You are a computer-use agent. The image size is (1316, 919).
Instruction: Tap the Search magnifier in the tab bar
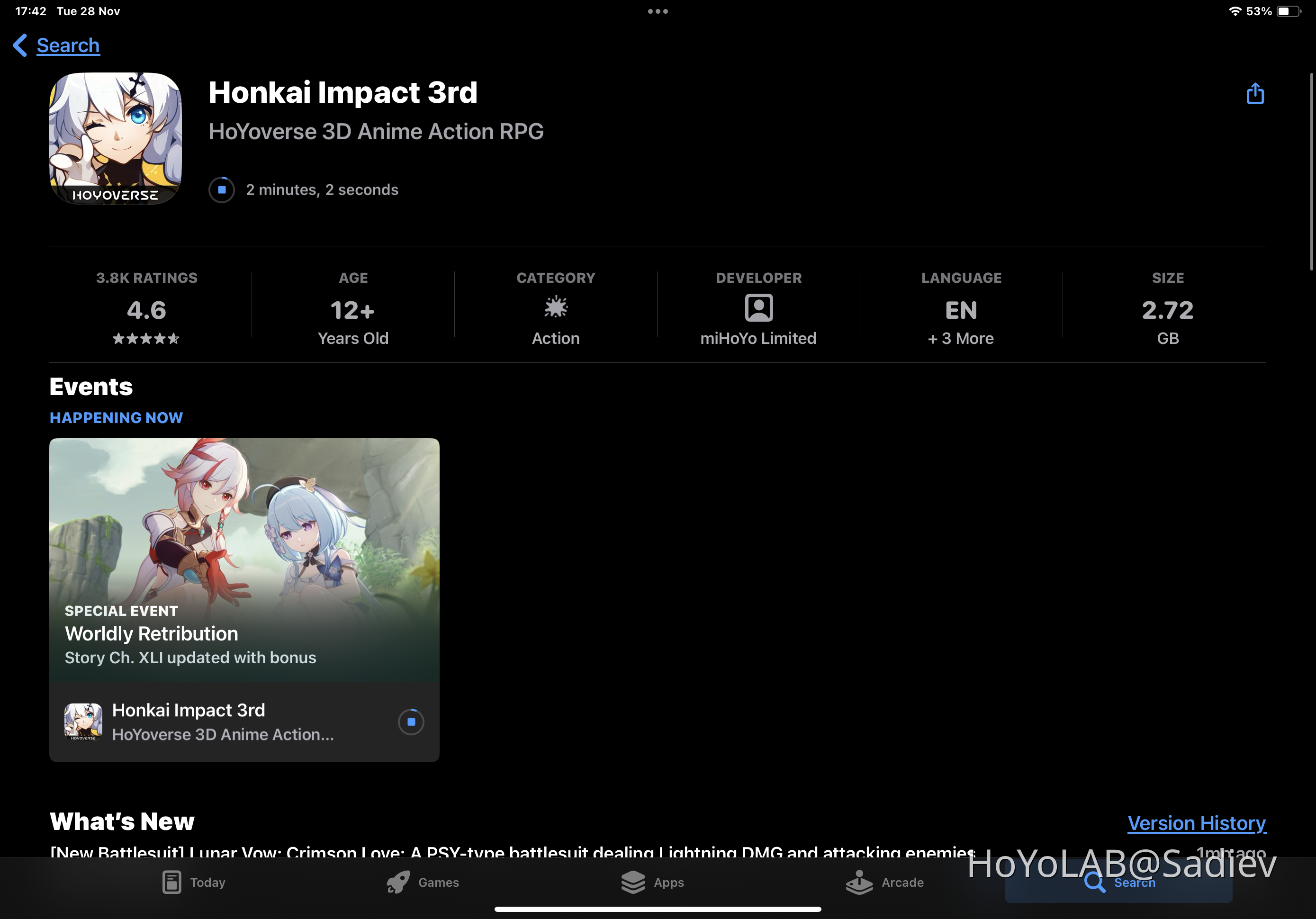coord(1095,883)
